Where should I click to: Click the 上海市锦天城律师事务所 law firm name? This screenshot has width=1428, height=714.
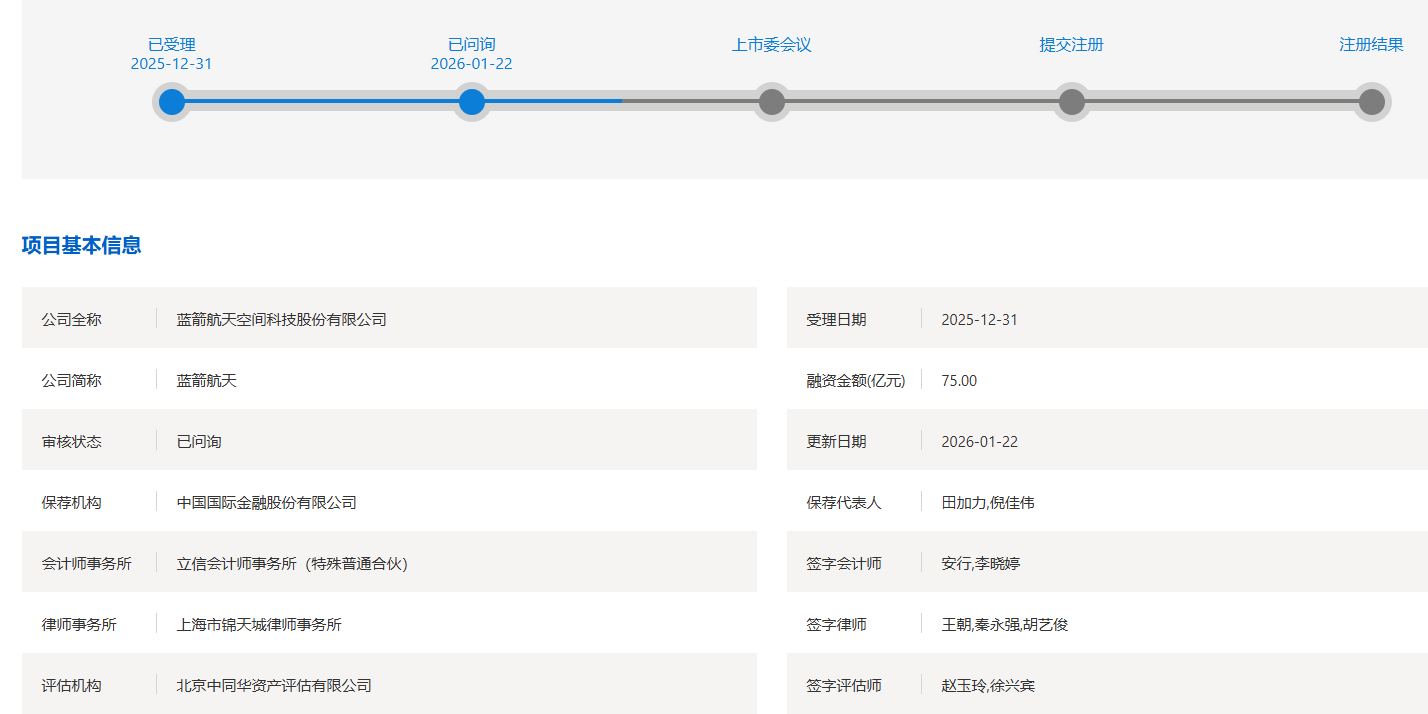coord(258,624)
